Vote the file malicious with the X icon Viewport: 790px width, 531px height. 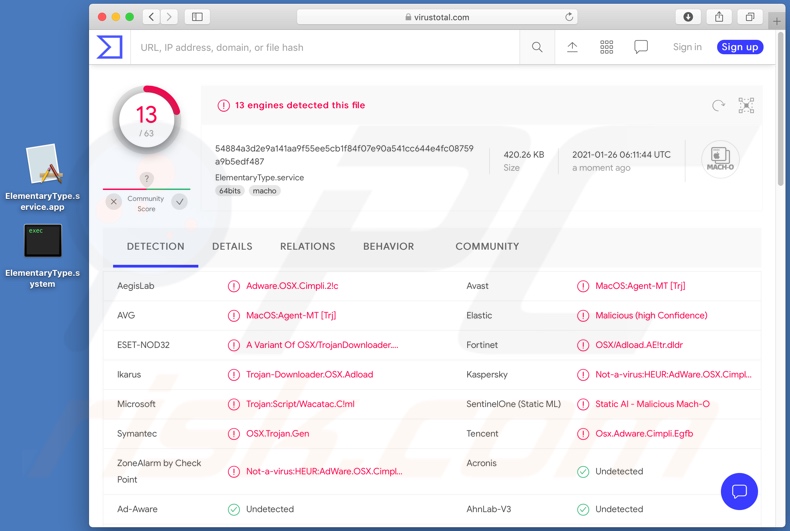click(x=114, y=202)
